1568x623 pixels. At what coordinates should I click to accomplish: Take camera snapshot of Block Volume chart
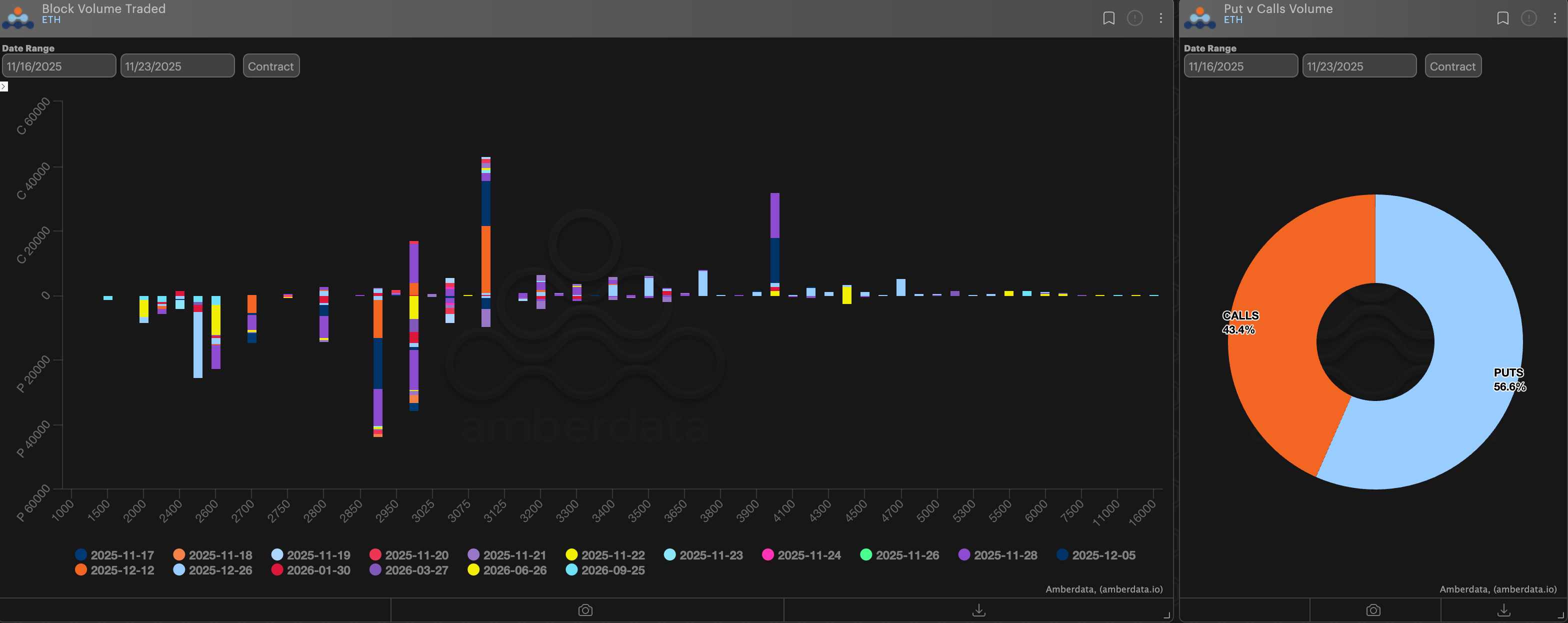pos(585,610)
